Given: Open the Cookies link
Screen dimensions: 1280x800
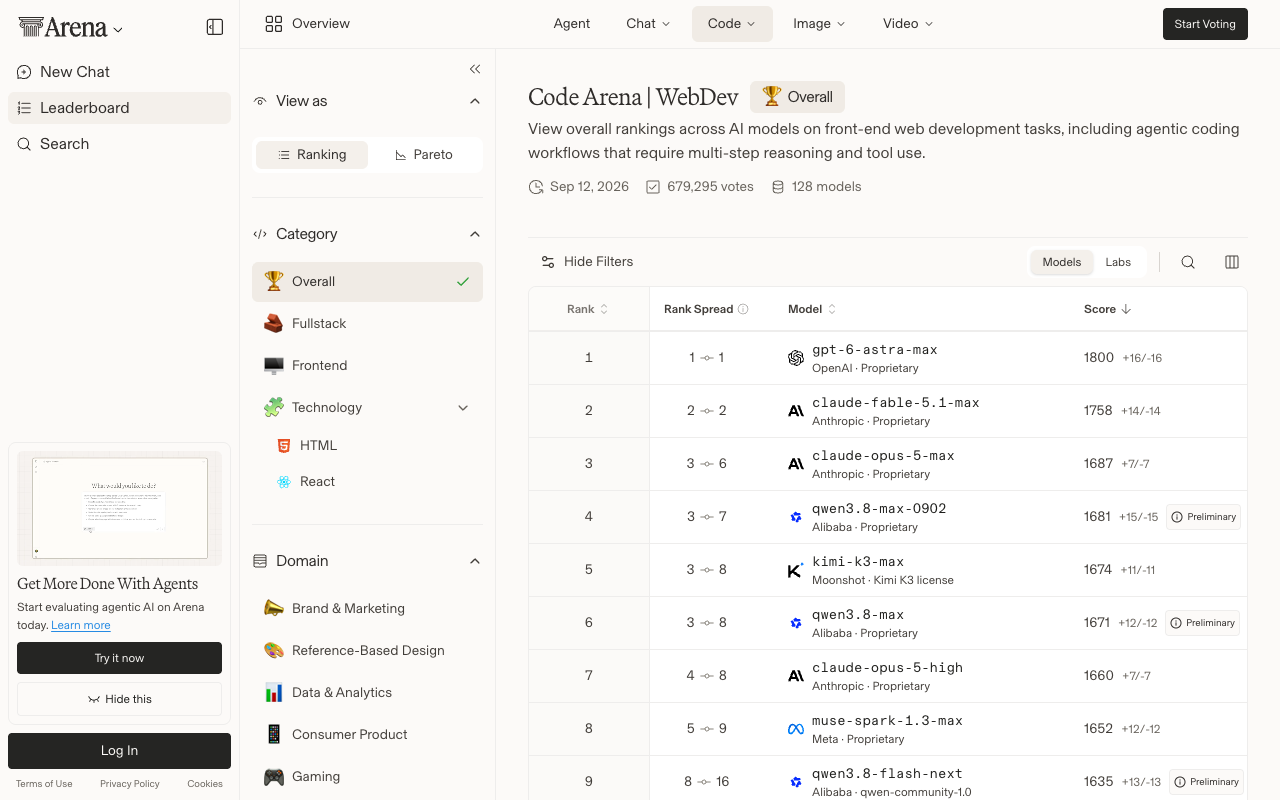Looking at the screenshot, I should pyautogui.click(x=205, y=784).
